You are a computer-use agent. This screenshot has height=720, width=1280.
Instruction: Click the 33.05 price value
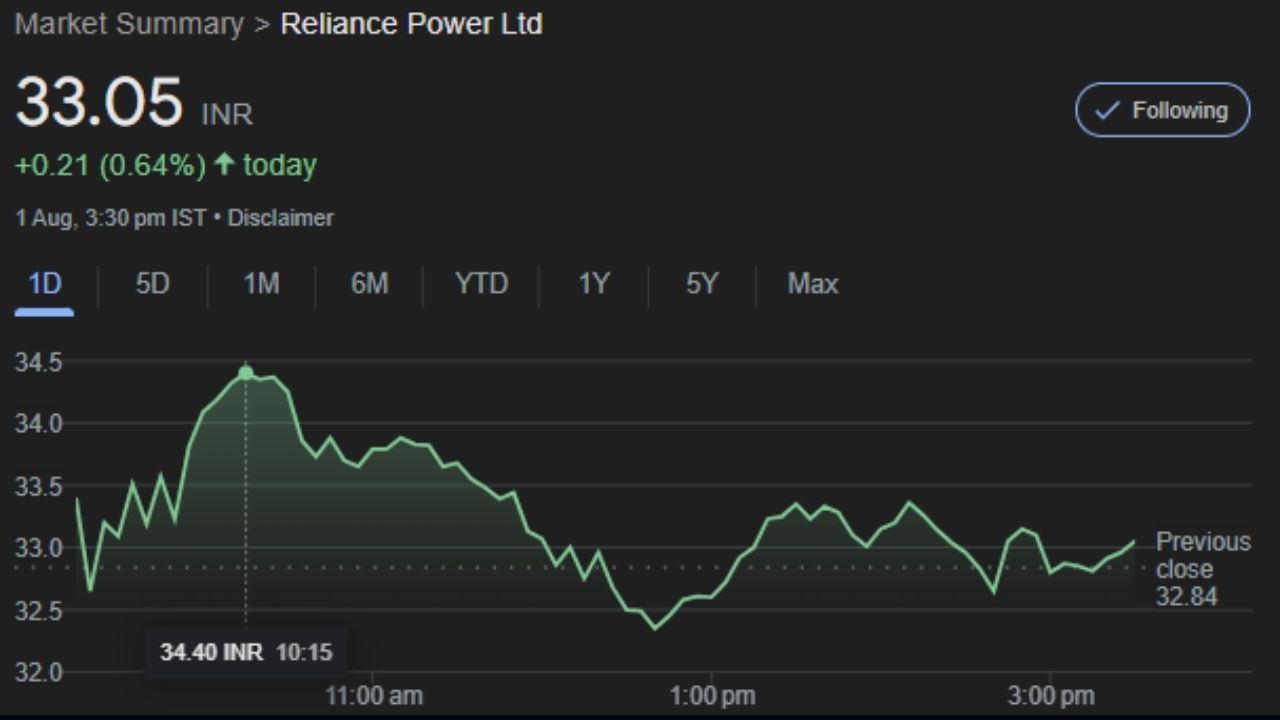click(x=99, y=103)
